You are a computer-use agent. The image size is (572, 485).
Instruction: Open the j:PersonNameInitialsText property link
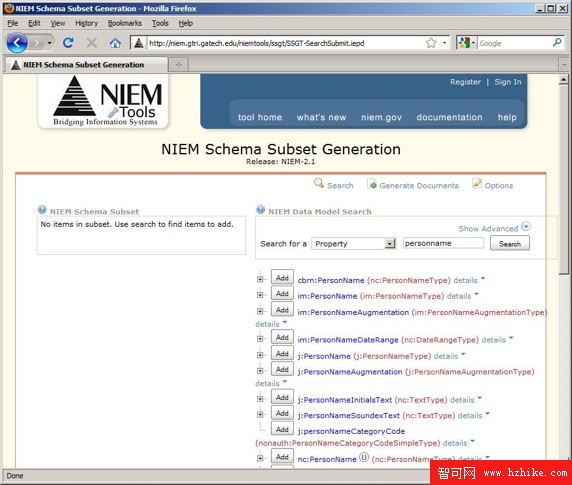(x=345, y=400)
